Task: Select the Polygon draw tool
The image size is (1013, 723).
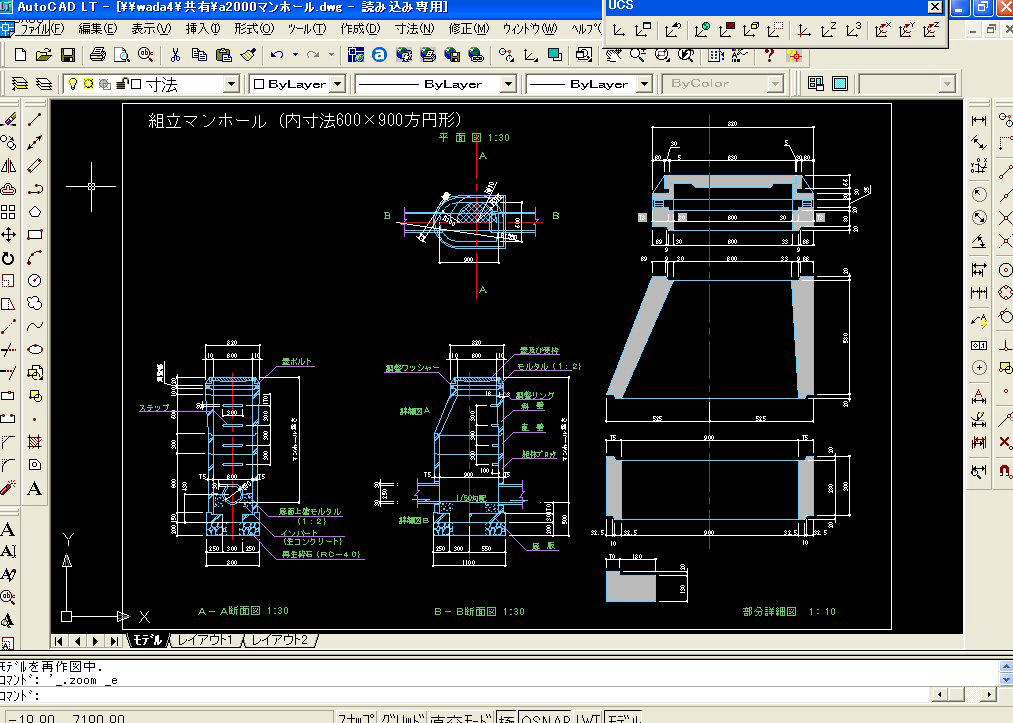Action: (35, 212)
